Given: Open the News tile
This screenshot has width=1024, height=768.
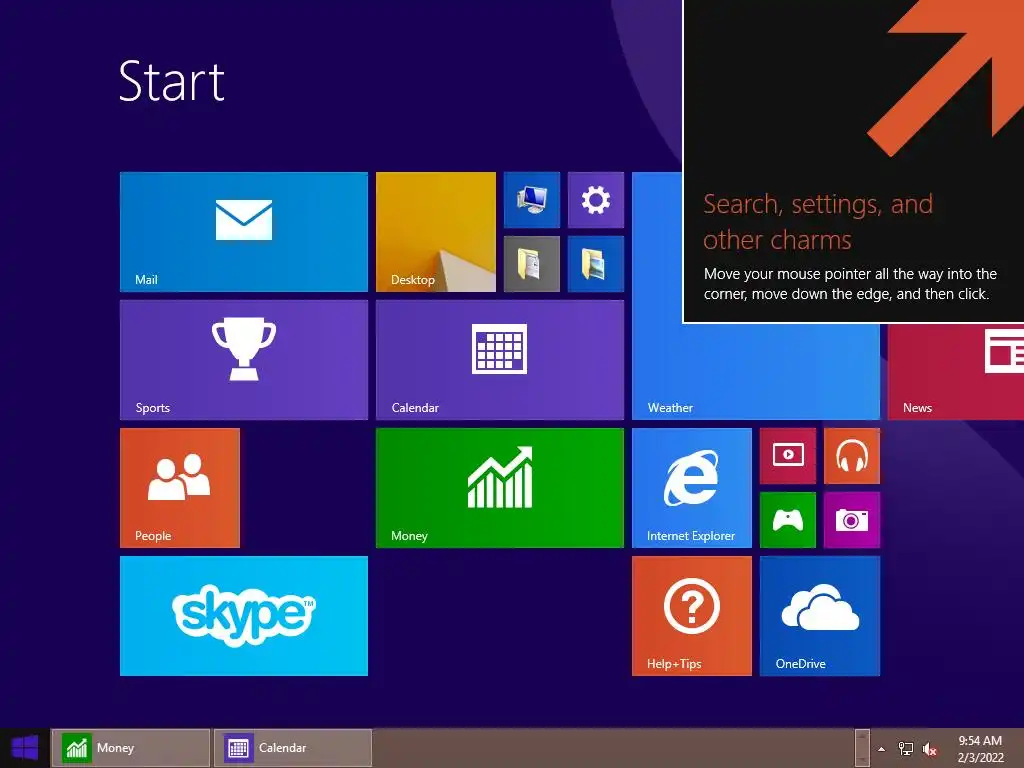Looking at the screenshot, I should pyautogui.click(x=955, y=371).
